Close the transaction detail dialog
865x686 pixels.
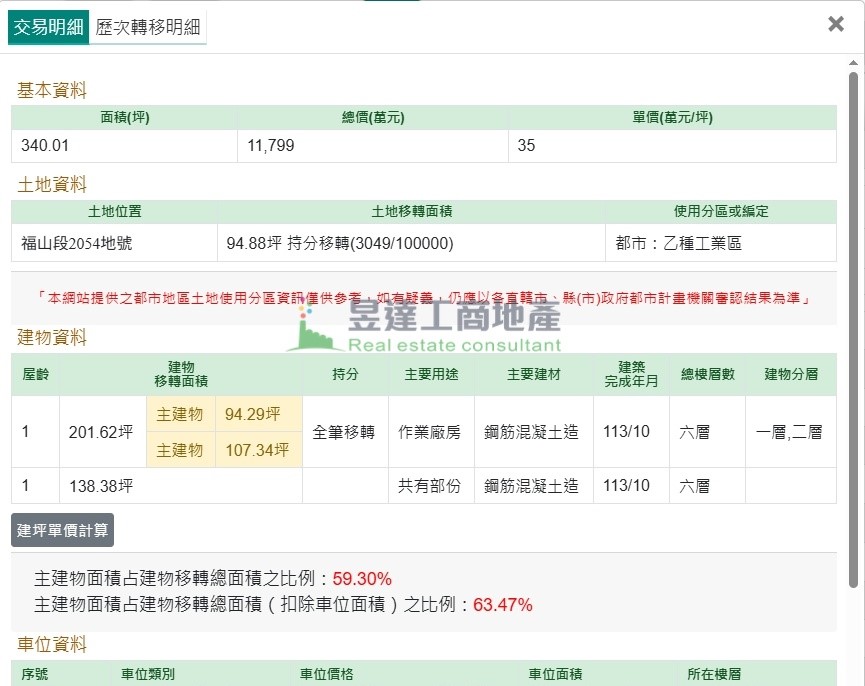pos(836,24)
